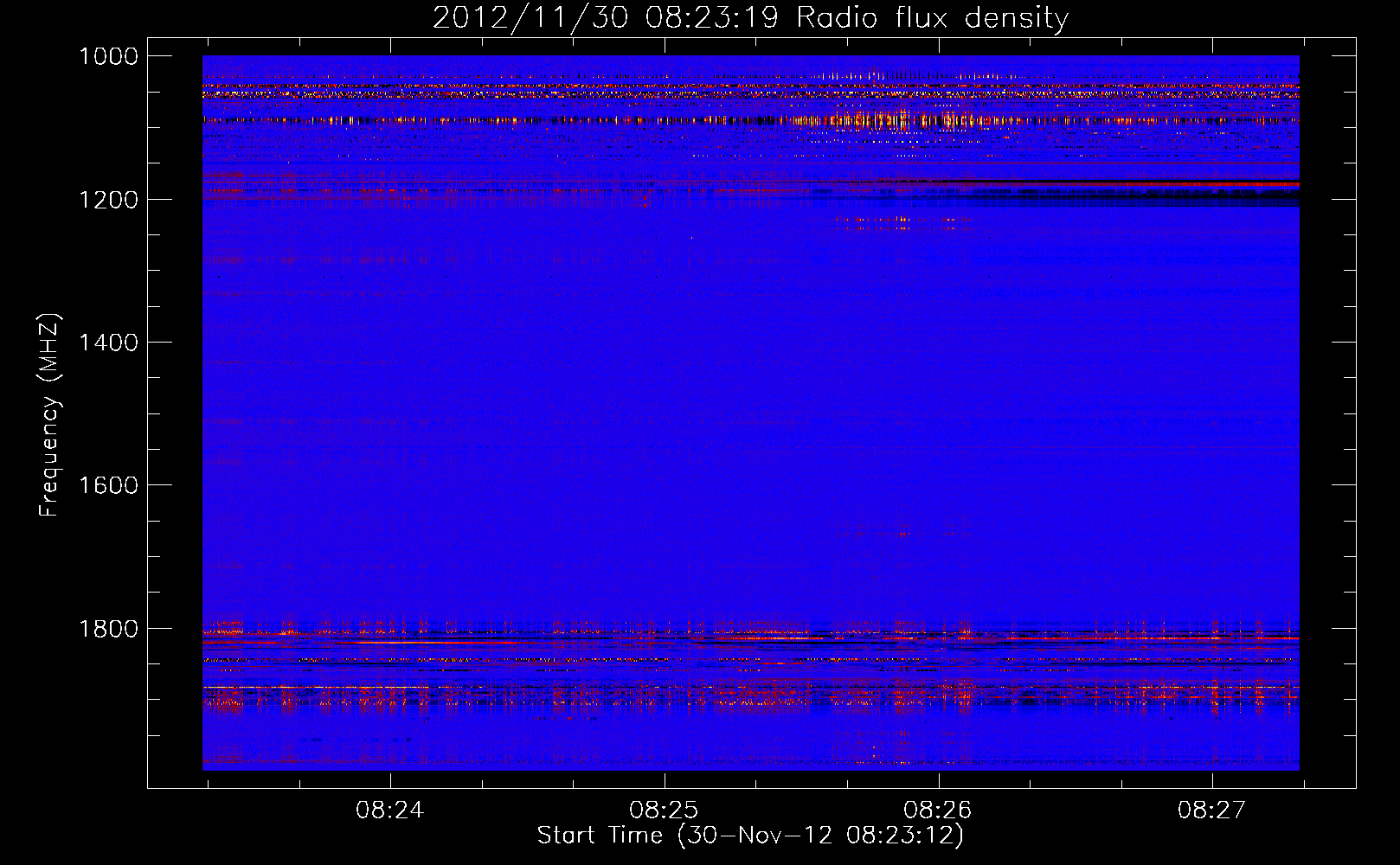
Task: Click the 1600 frequency tick label
Action: tap(109, 485)
